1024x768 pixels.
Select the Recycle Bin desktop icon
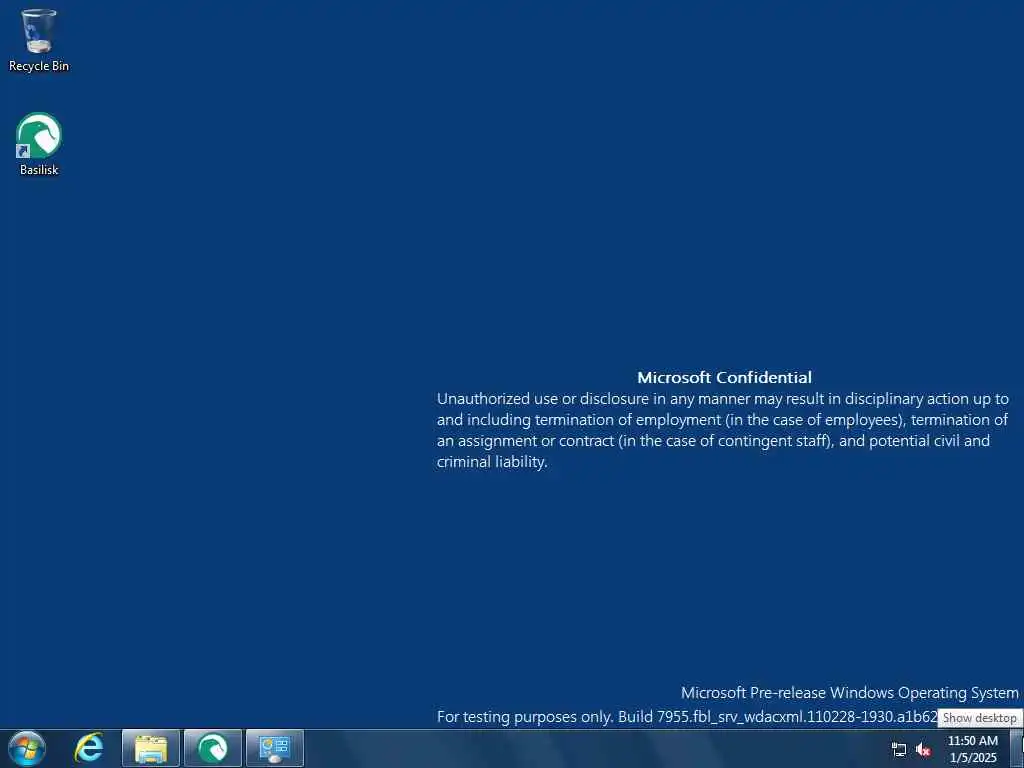pyautogui.click(x=39, y=40)
